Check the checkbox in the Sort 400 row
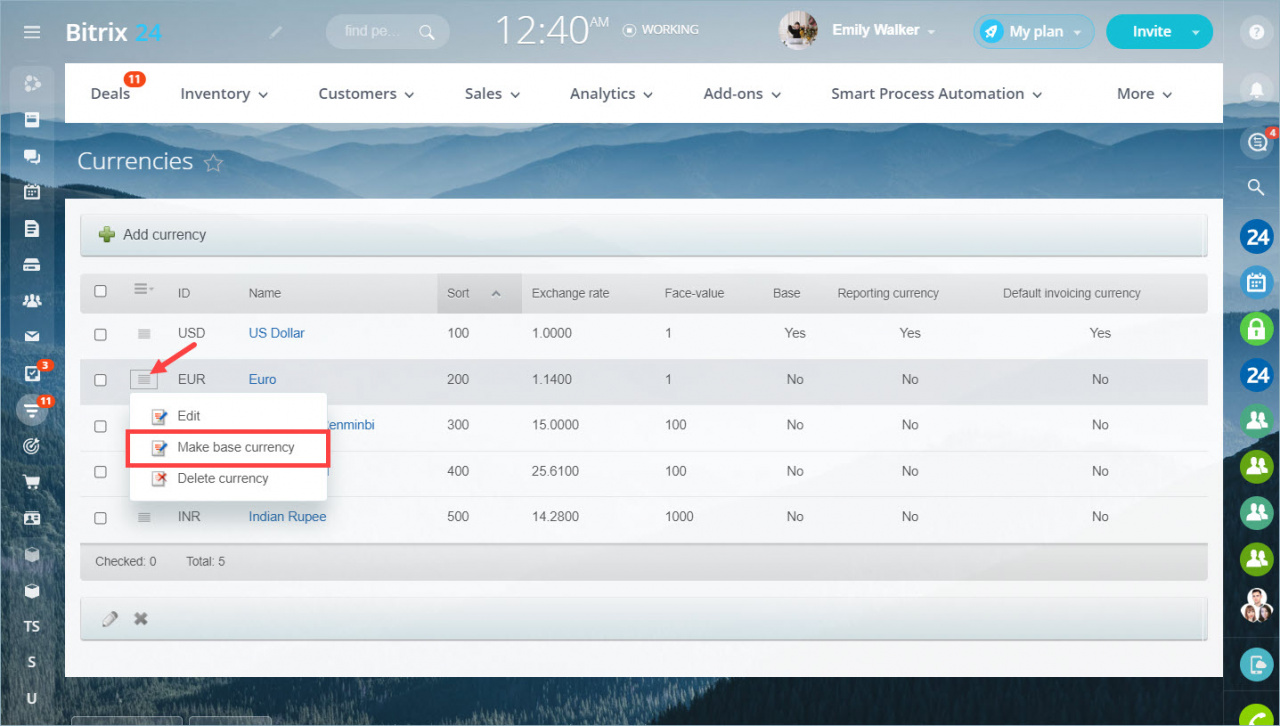 100,472
